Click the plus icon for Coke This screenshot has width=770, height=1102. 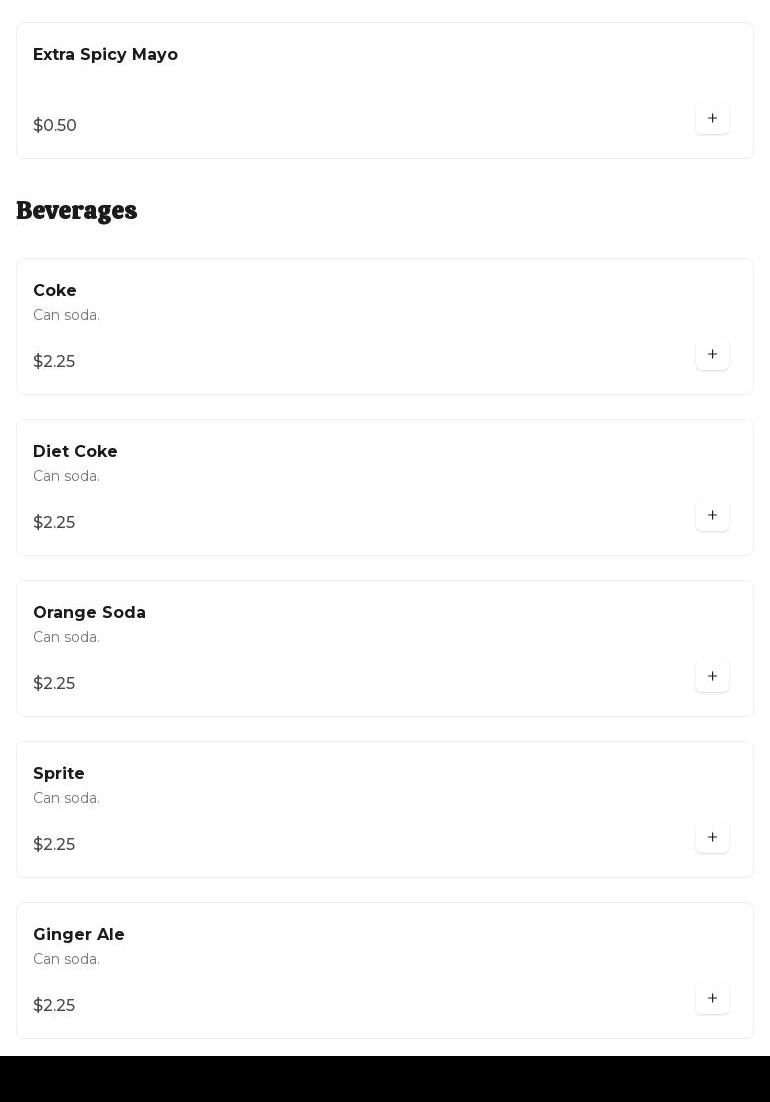tap(712, 354)
